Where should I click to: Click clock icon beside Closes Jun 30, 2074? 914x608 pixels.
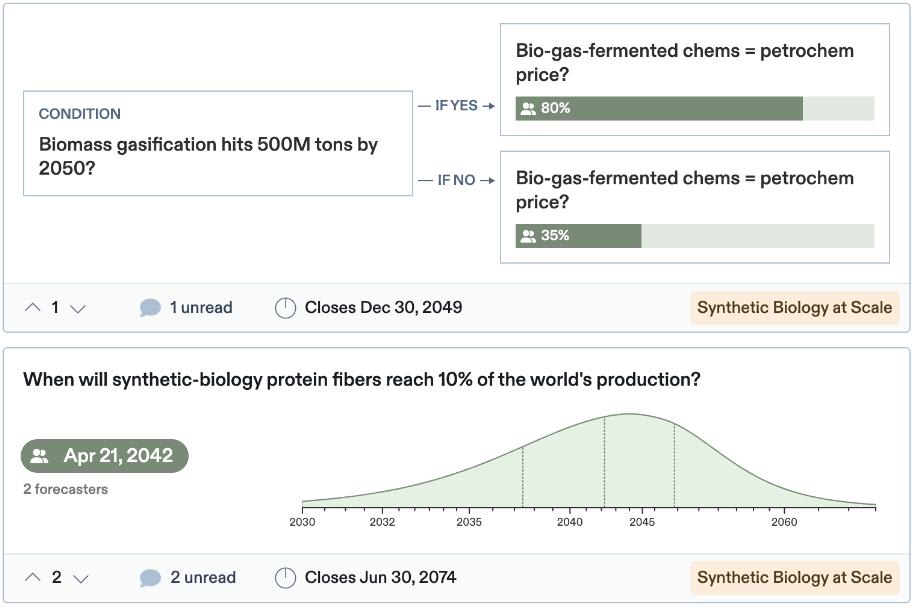pos(285,578)
